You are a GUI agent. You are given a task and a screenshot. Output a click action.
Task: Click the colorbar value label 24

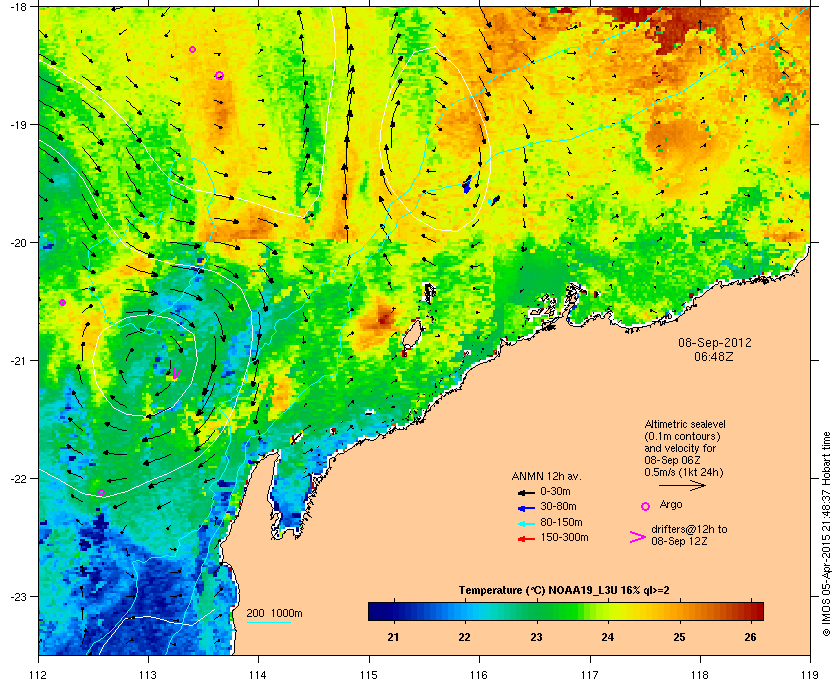pyautogui.click(x=608, y=637)
